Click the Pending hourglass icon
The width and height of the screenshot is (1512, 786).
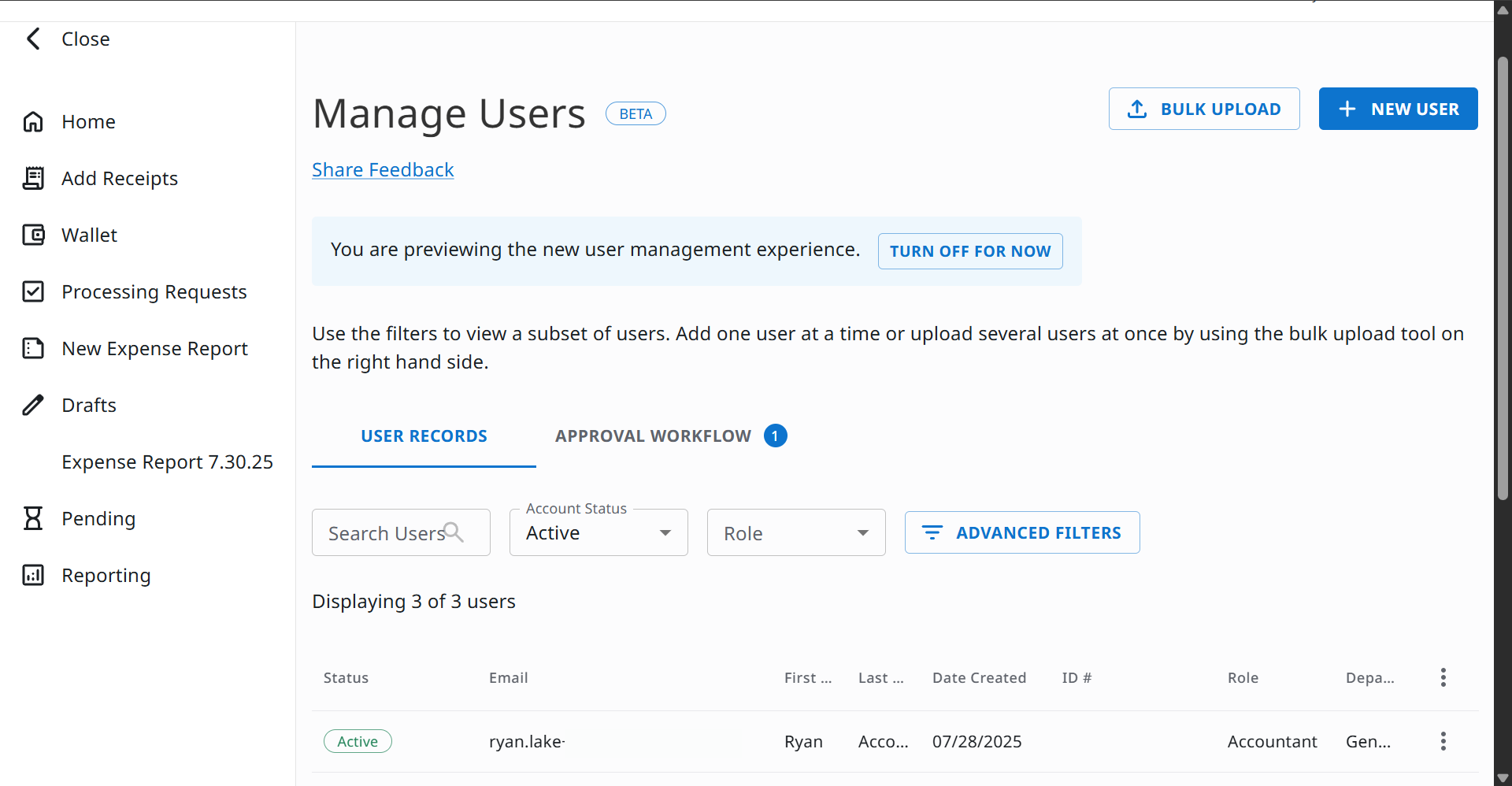[x=33, y=518]
